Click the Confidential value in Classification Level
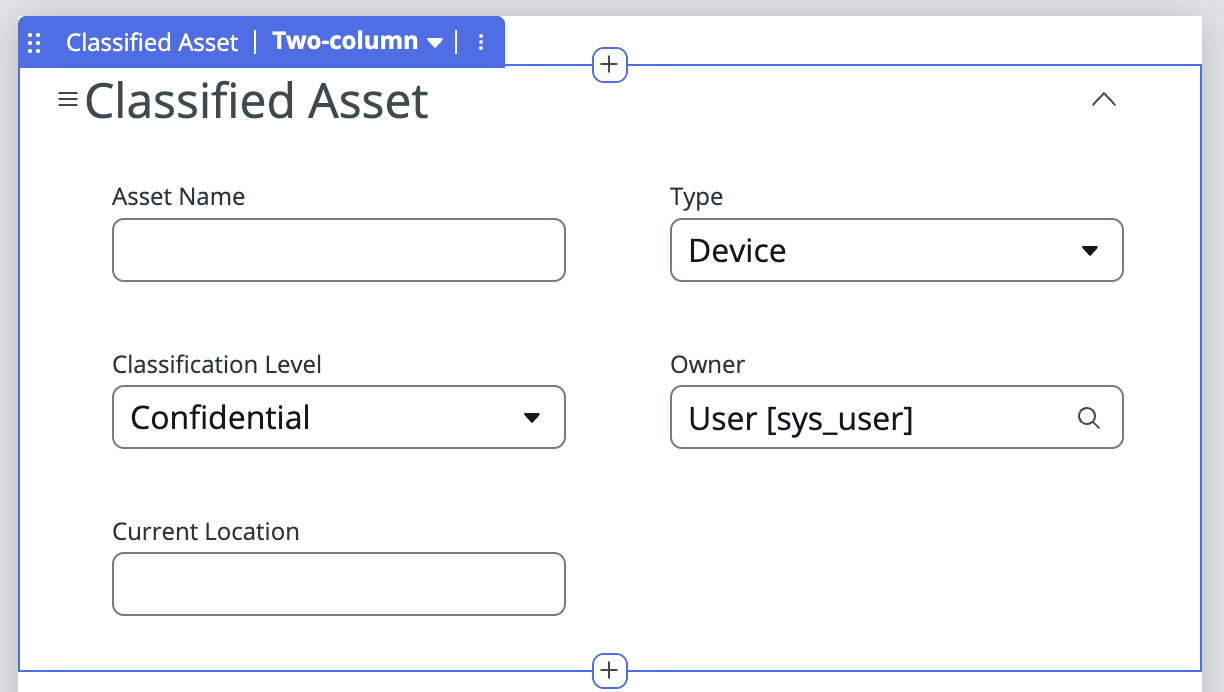Screen dimensions: 1224x692 pyautogui.click(x=220, y=417)
